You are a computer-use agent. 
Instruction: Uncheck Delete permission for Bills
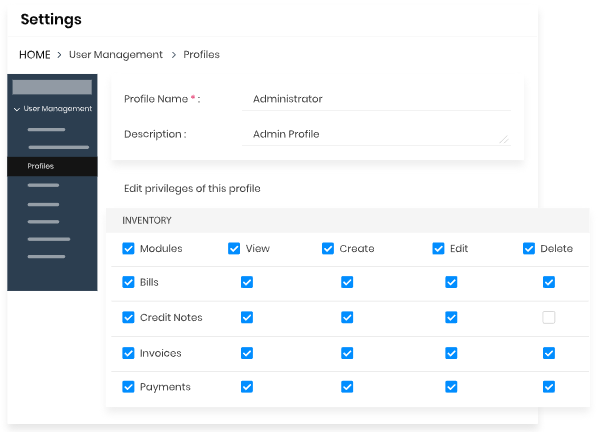tap(548, 283)
